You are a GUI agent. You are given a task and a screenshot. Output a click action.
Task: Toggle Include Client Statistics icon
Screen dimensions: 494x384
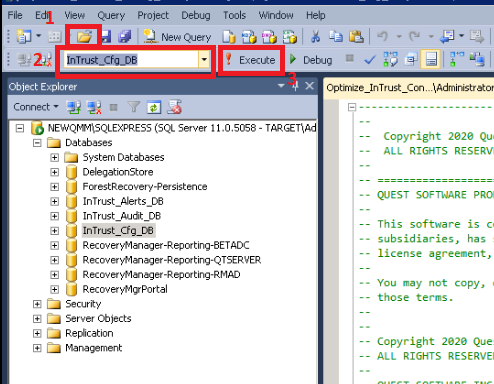coord(477,59)
